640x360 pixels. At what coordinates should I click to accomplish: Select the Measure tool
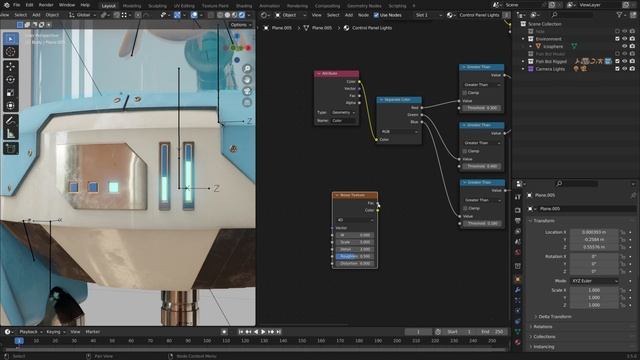pos(11,133)
